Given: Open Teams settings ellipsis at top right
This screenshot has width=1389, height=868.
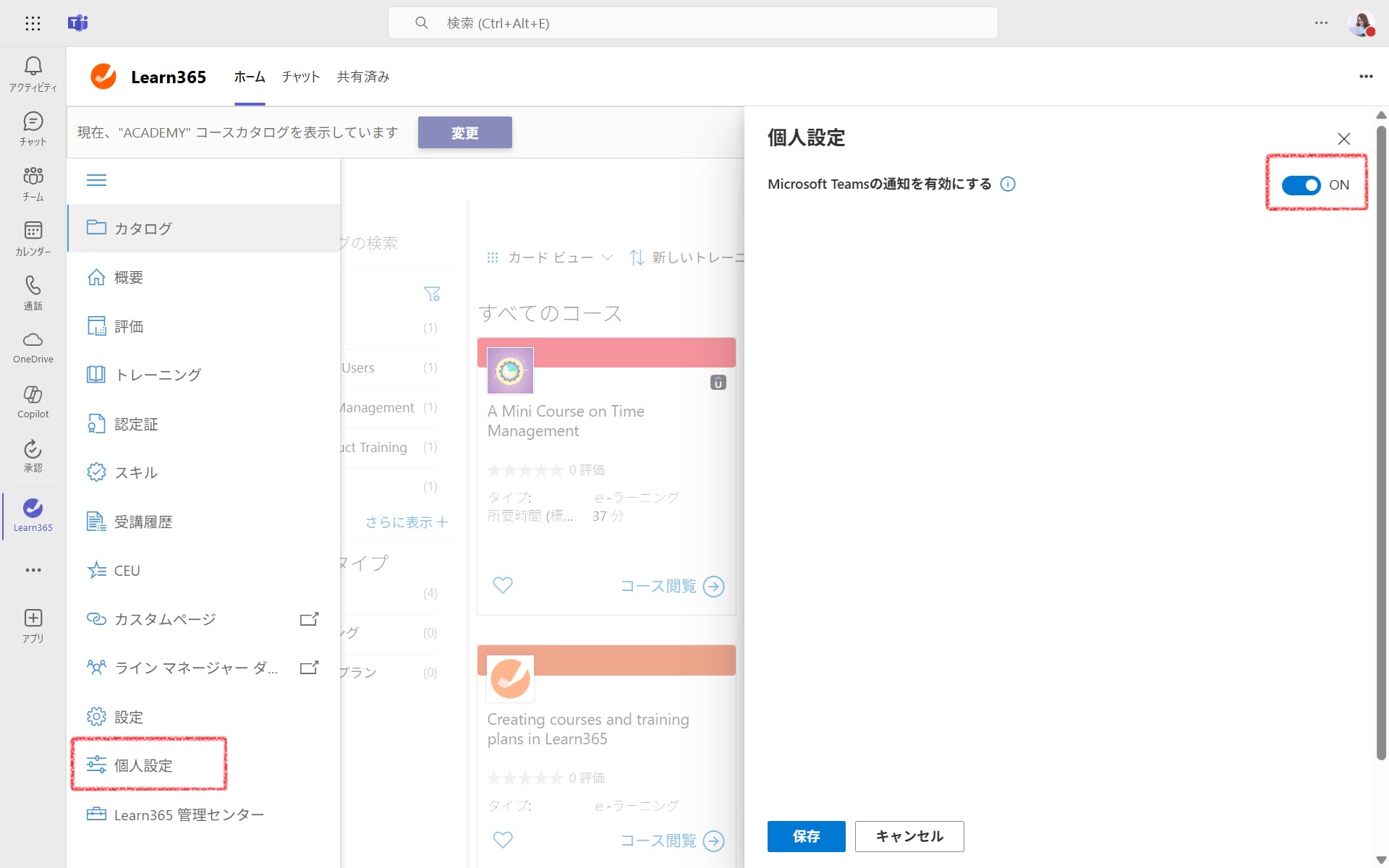Looking at the screenshot, I should pos(1321,23).
